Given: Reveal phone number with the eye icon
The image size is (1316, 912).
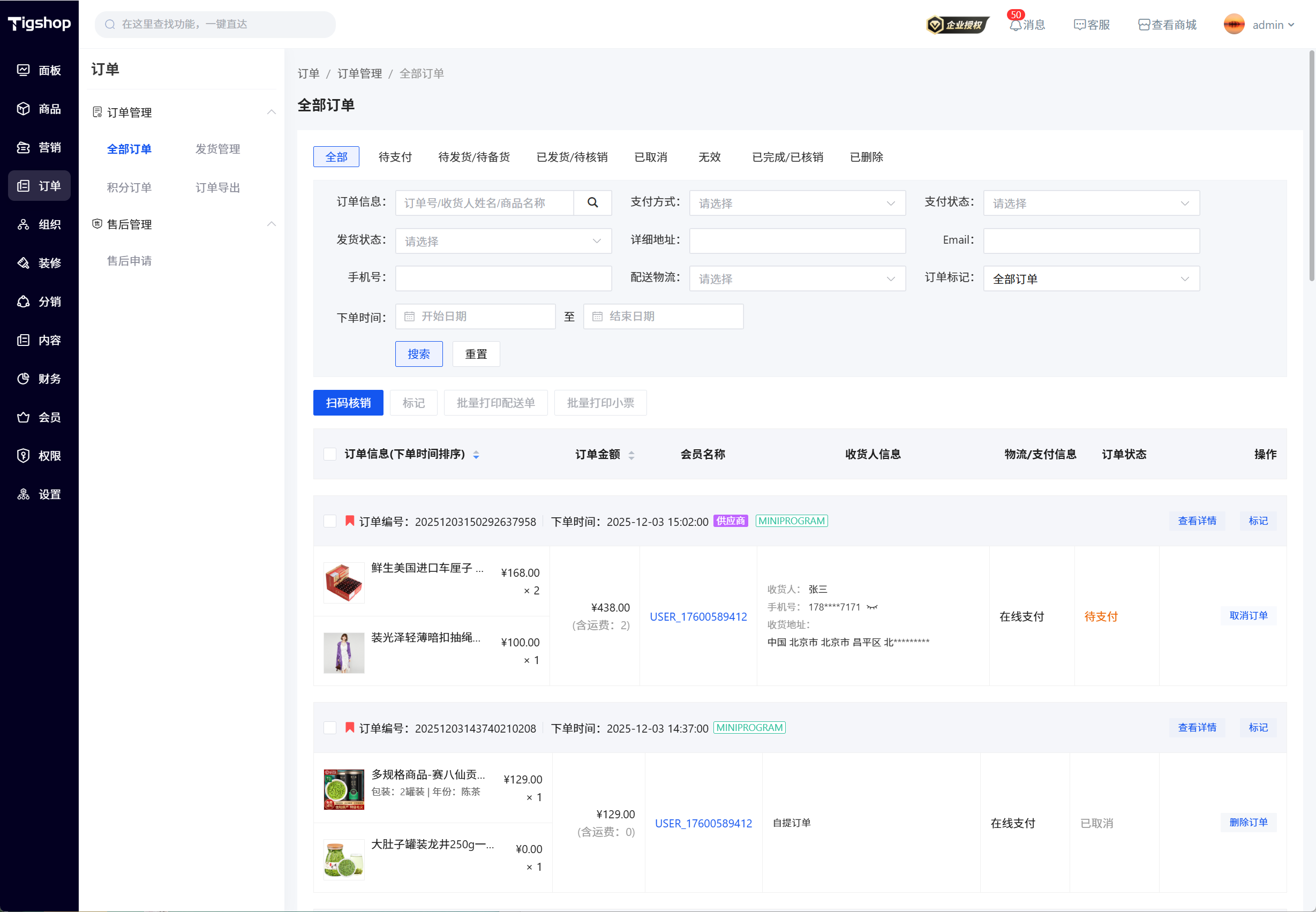Looking at the screenshot, I should (872, 607).
